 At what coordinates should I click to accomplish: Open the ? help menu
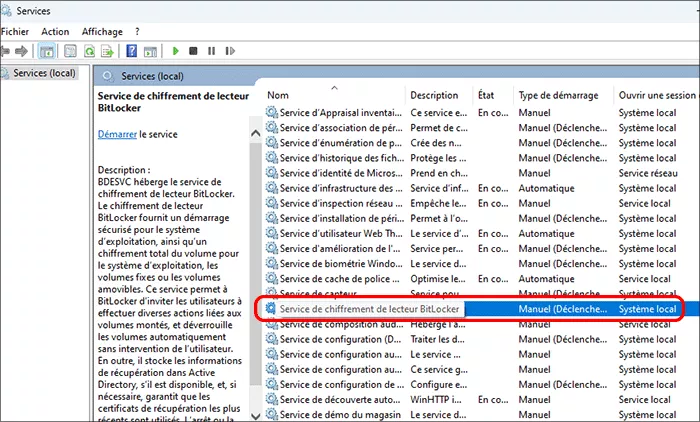coord(137,32)
